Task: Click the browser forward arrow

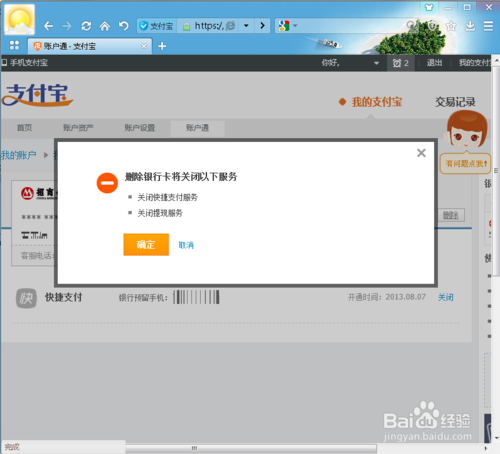Action: coord(67,26)
